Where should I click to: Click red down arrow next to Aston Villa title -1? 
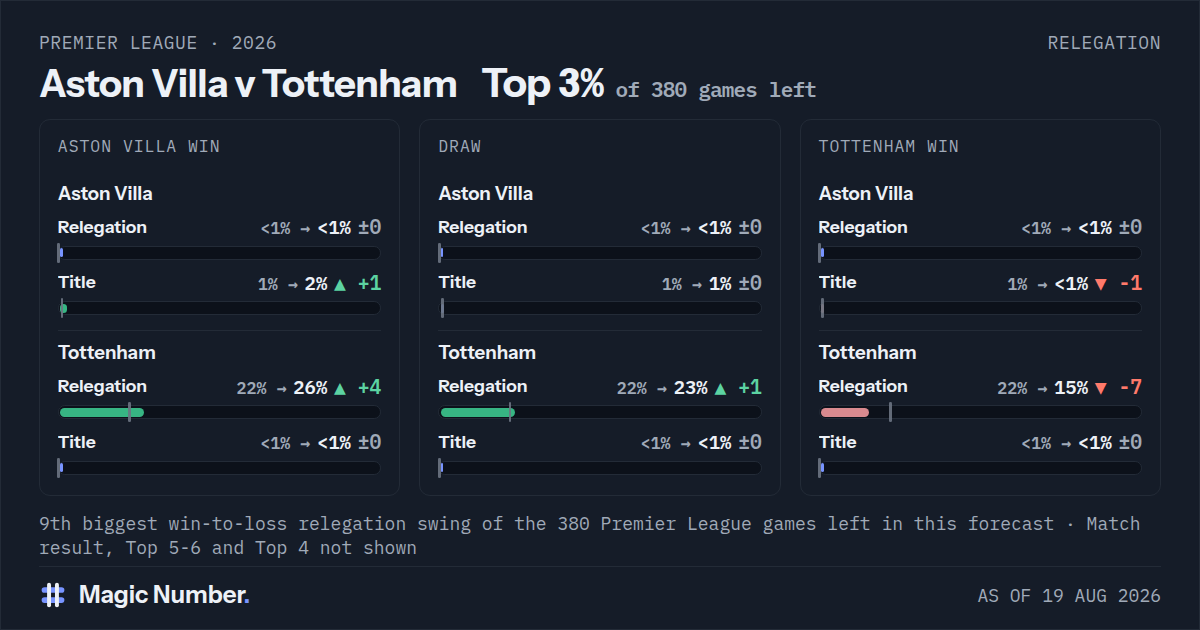pyautogui.click(x=1101, y=284)
